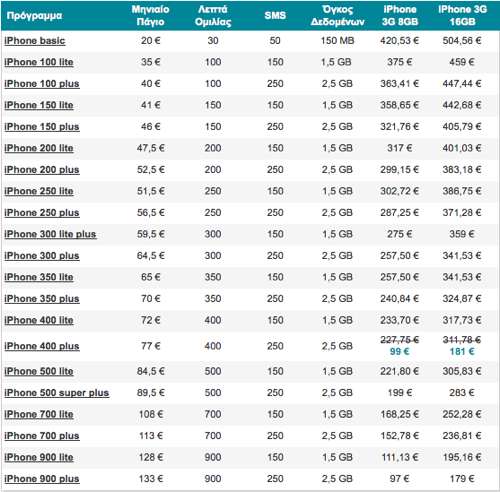Select the 275 € price cell
Image resolution: width=500 pixels, height=492 pixels.
[400, 234]
